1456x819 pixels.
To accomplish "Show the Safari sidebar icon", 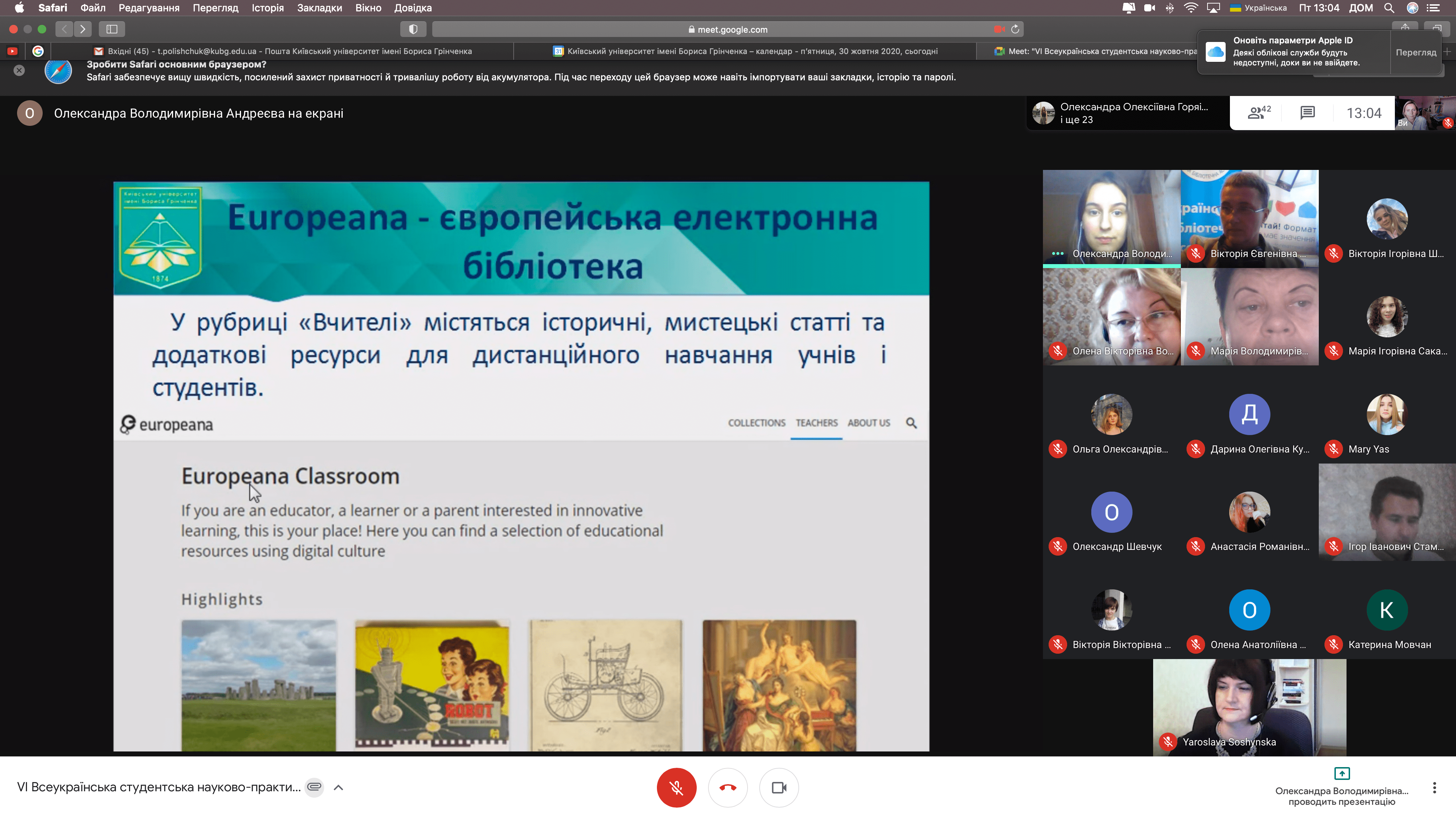I will (112, 30).
